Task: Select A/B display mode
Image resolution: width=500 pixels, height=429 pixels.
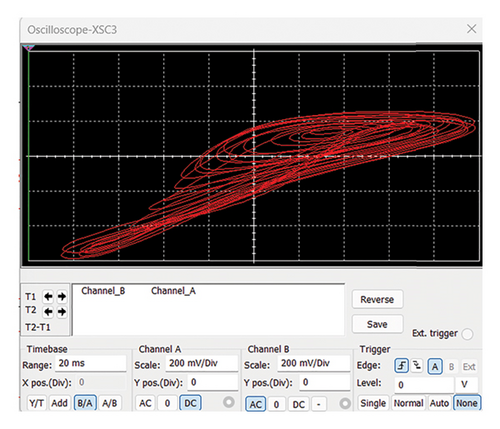Action: (110, 403)
